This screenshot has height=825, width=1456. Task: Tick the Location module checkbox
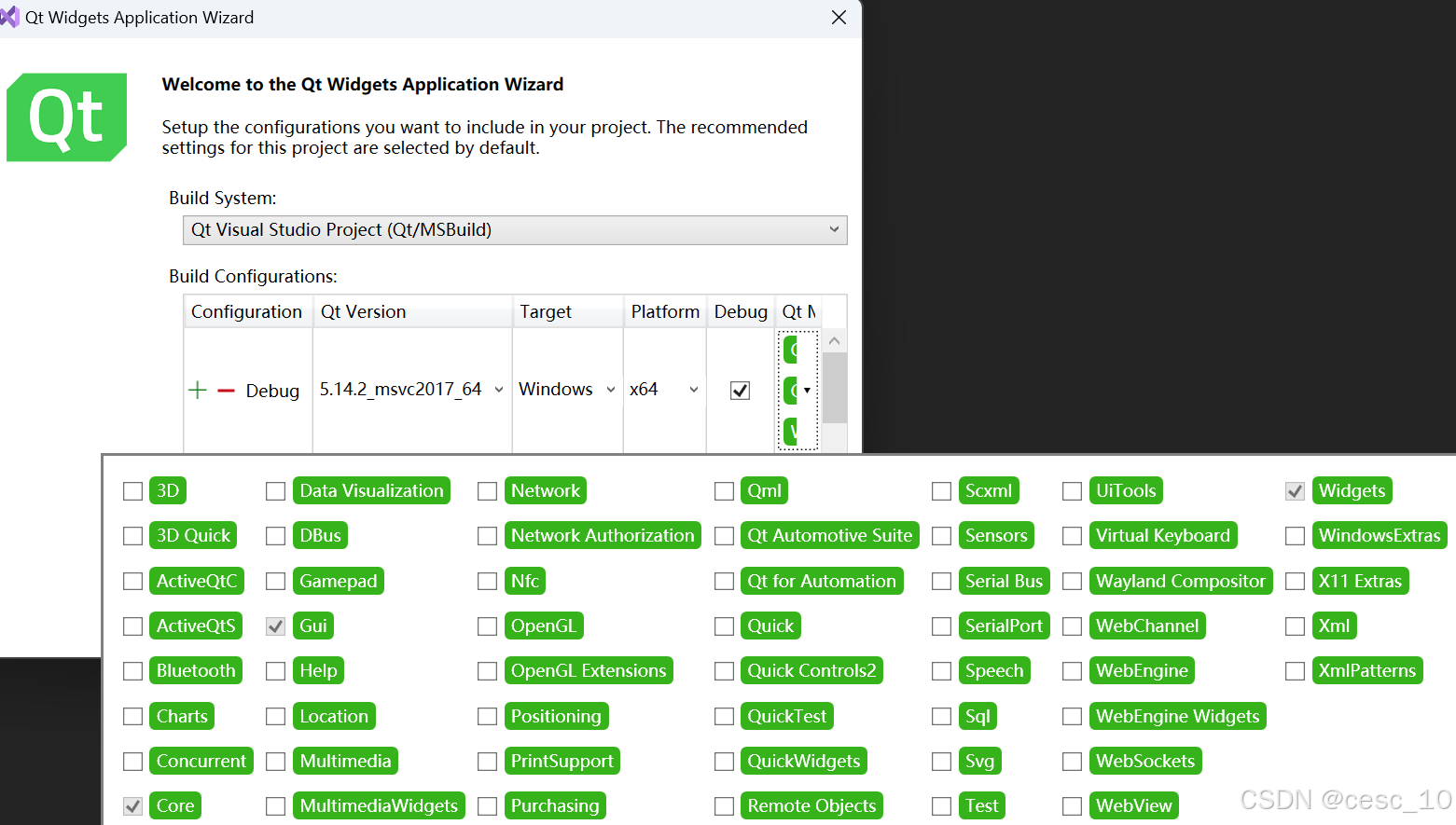coord(275,717)
